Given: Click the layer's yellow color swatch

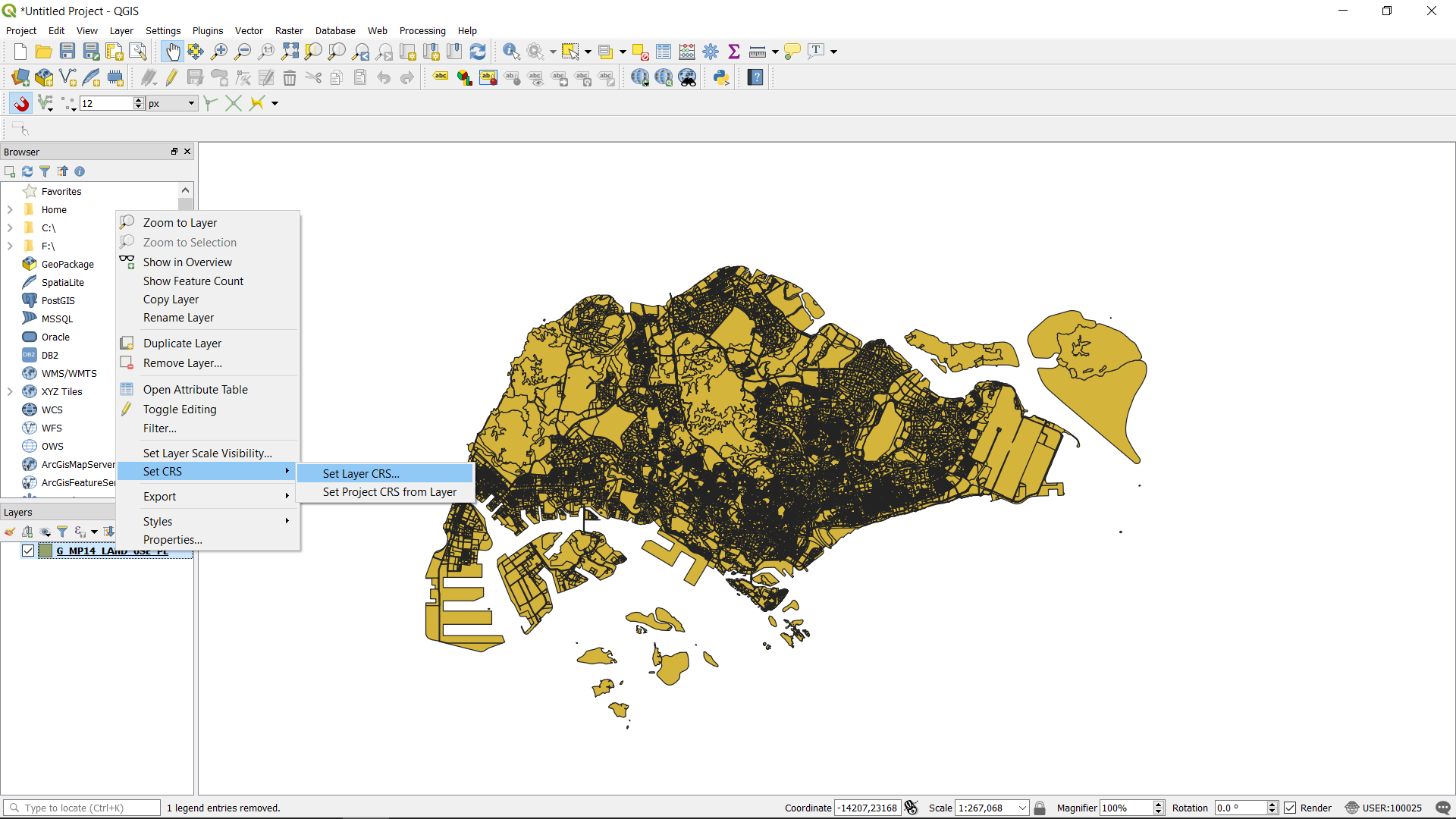Looking at the screenshot, I should tap(45, 551).
